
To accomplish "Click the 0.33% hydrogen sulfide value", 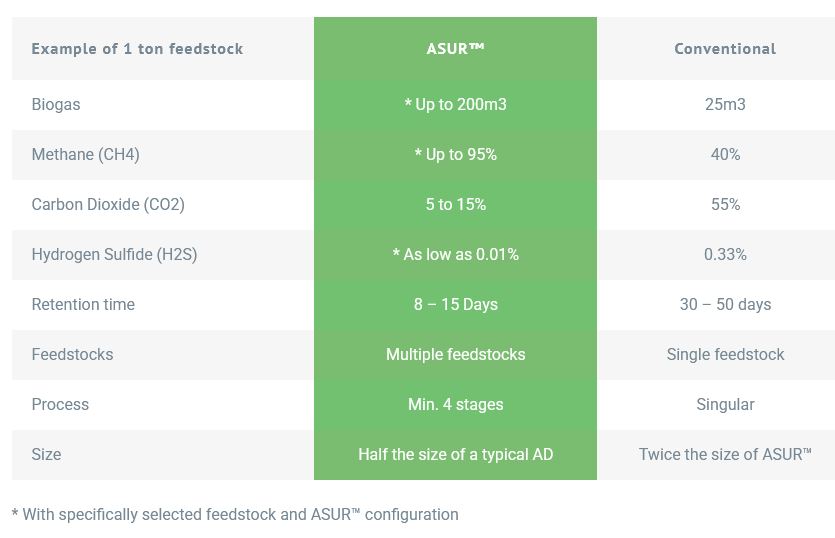I will pyautogui.click(x=725, y=254).
